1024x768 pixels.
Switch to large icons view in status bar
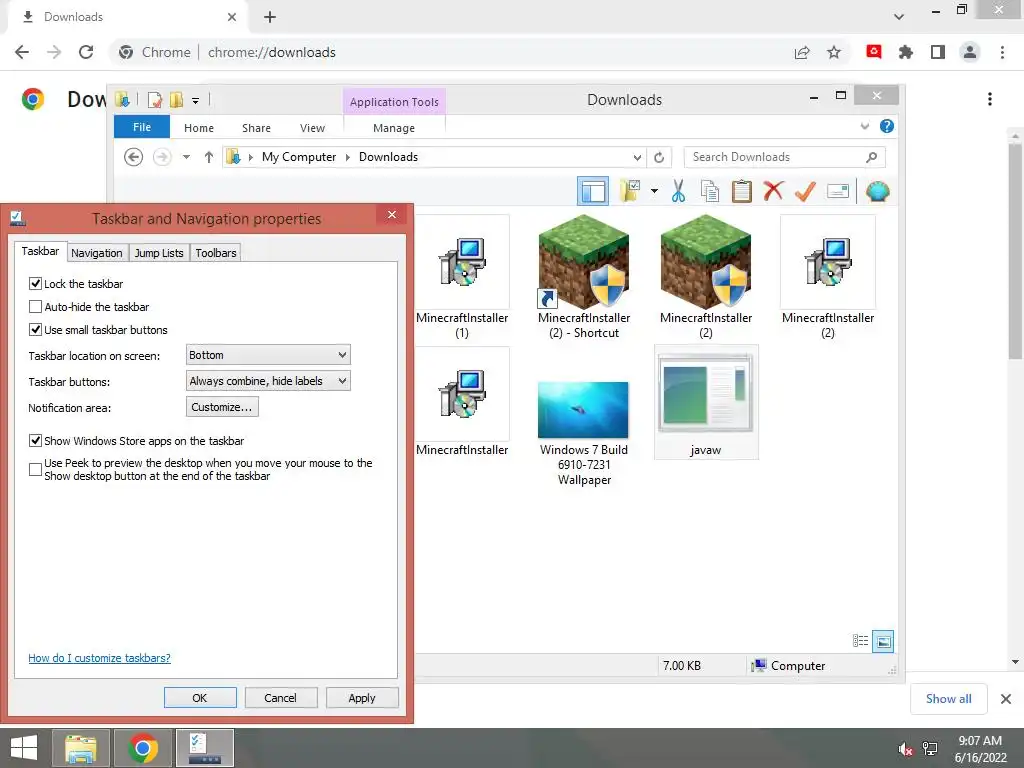tap(883, 641)
